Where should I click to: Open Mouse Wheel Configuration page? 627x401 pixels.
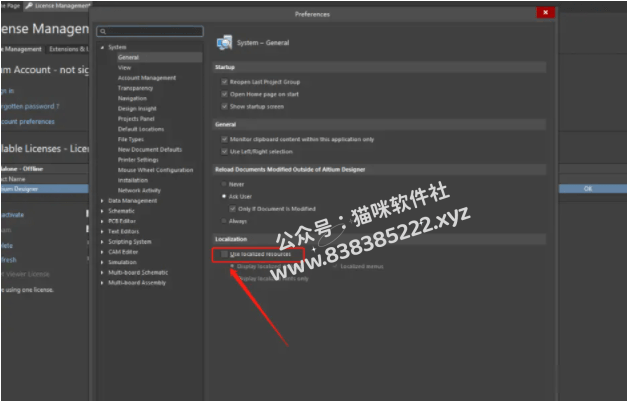[x=156, y=170]
